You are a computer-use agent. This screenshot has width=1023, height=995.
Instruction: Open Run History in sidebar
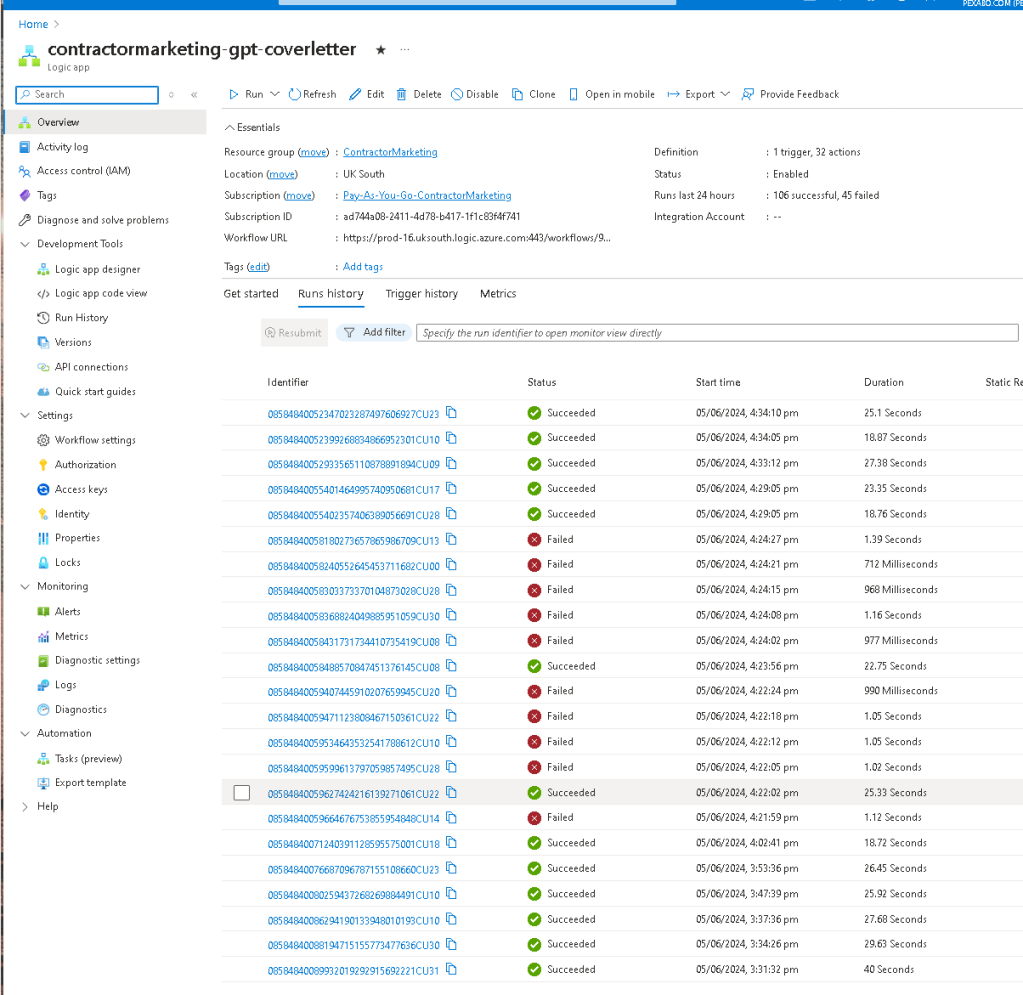coord(81,318)
